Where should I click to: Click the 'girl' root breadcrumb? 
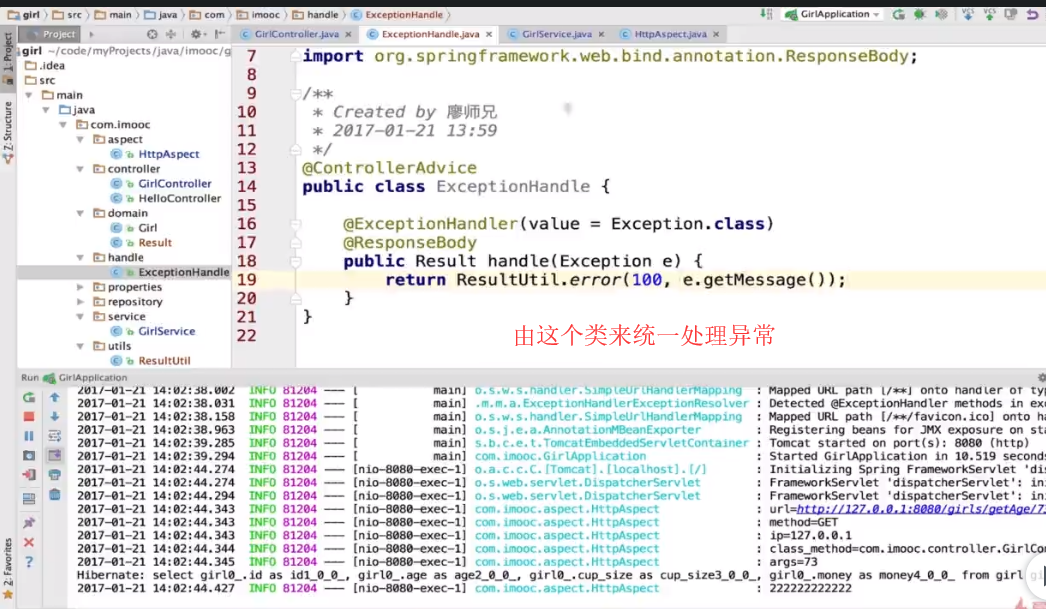point(24,14)
